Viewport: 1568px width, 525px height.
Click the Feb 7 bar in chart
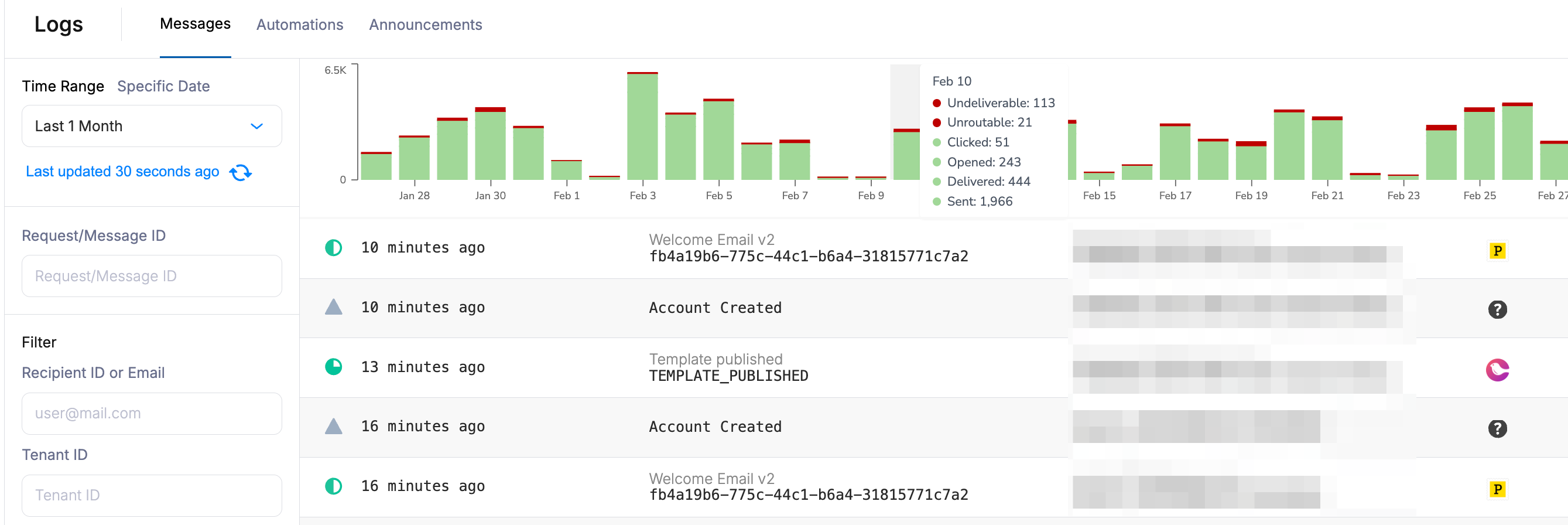click(795, 159)
